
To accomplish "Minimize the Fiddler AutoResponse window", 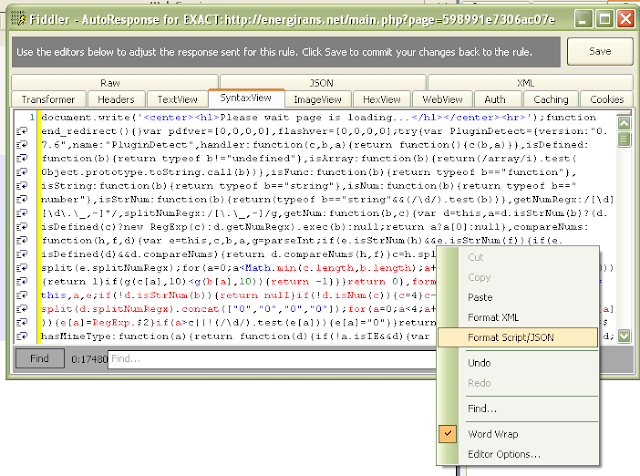I will [583, 19].
